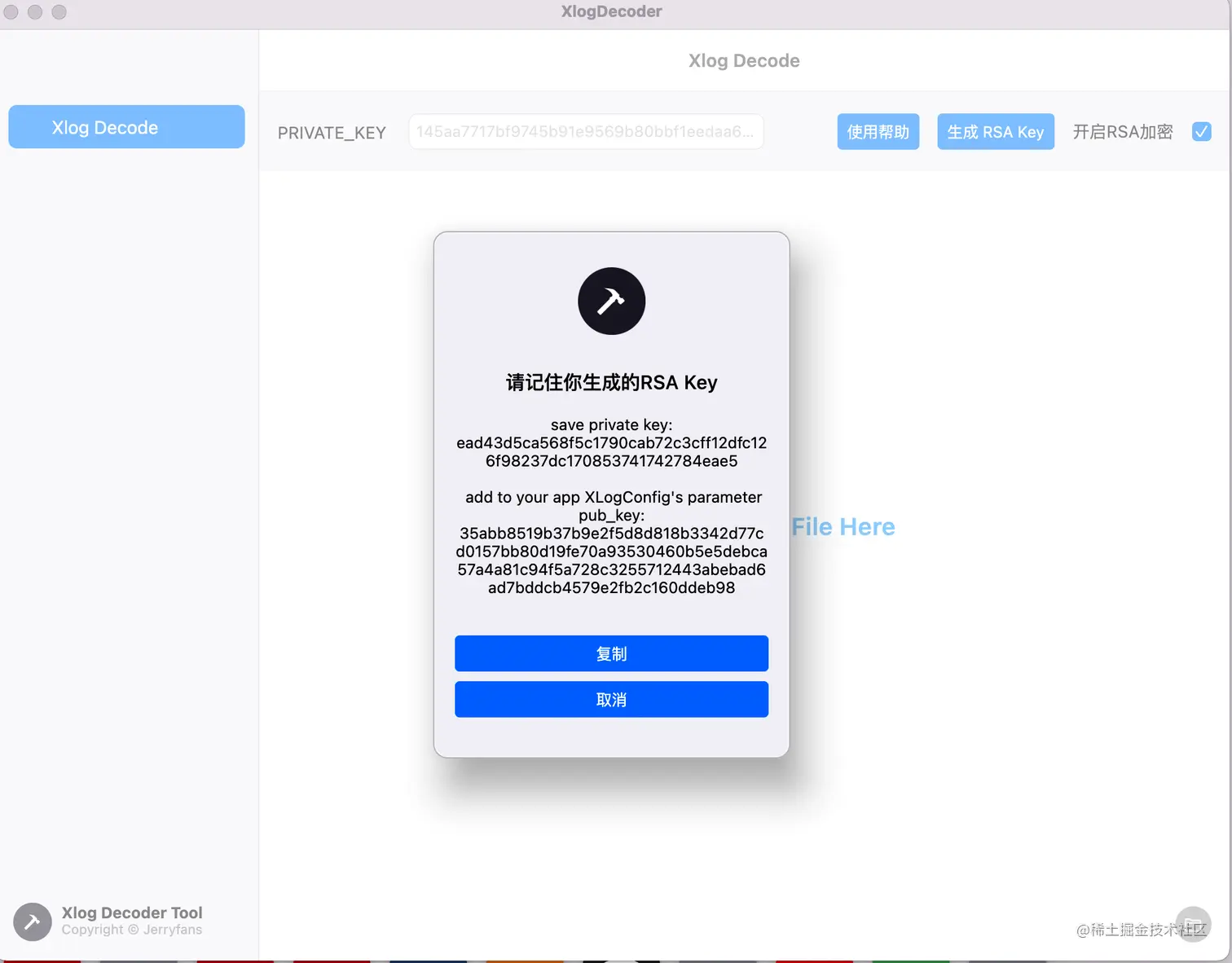Click the Copyright © Jerryfans text
The width and height of the screenshot is (1232, 963).
point(132,930)
